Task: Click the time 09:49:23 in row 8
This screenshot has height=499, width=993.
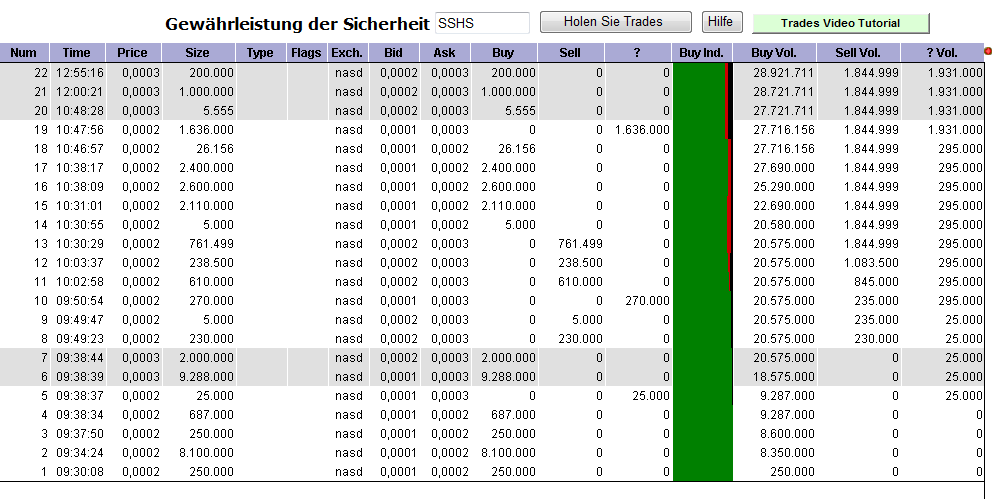Action: tap(80, 339)
